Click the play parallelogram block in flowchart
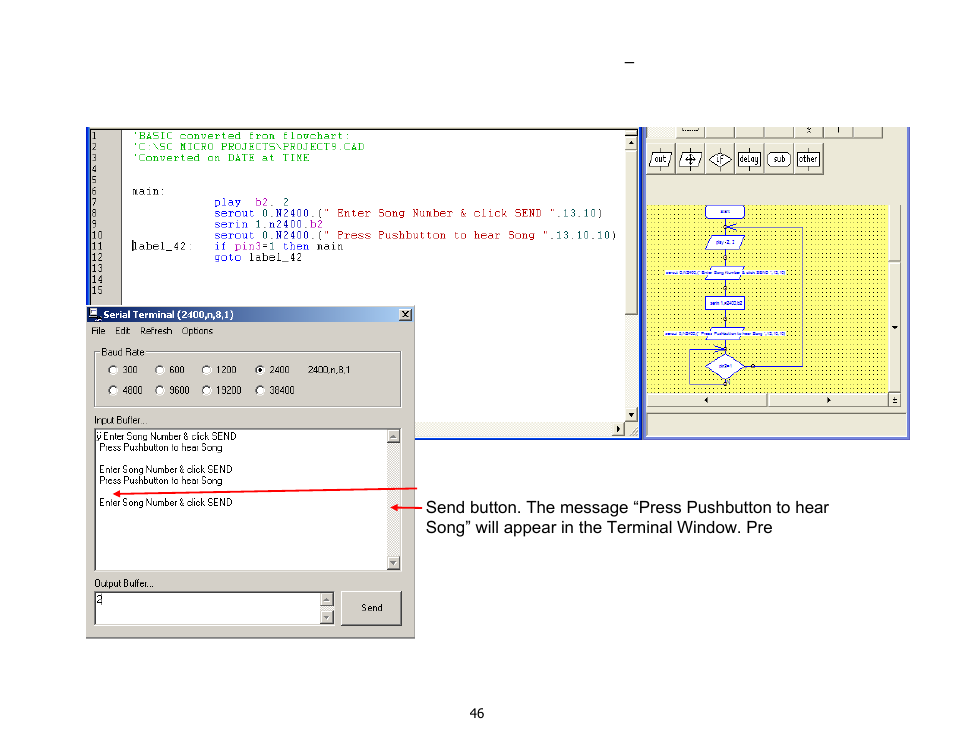 pyautogui.click(x=725, y=242)
